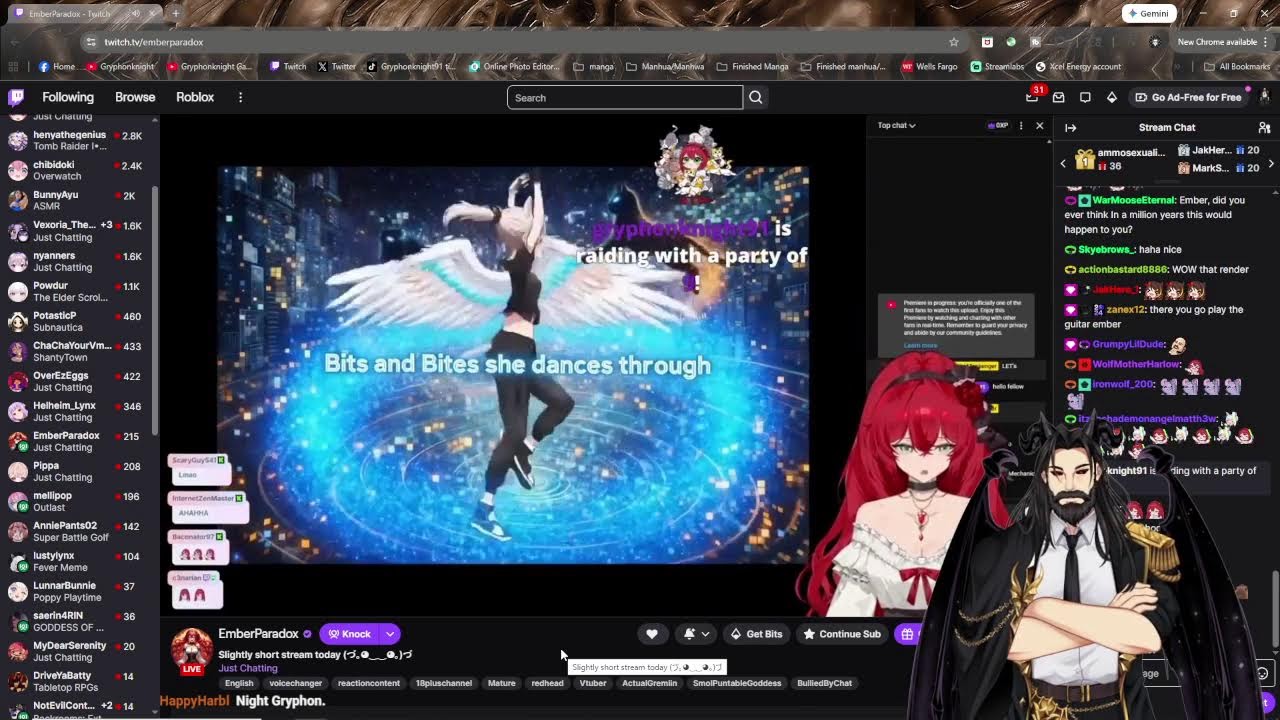Open the whispers speech-bubble icon
1280x720 pixels.
click(1085, 97)
